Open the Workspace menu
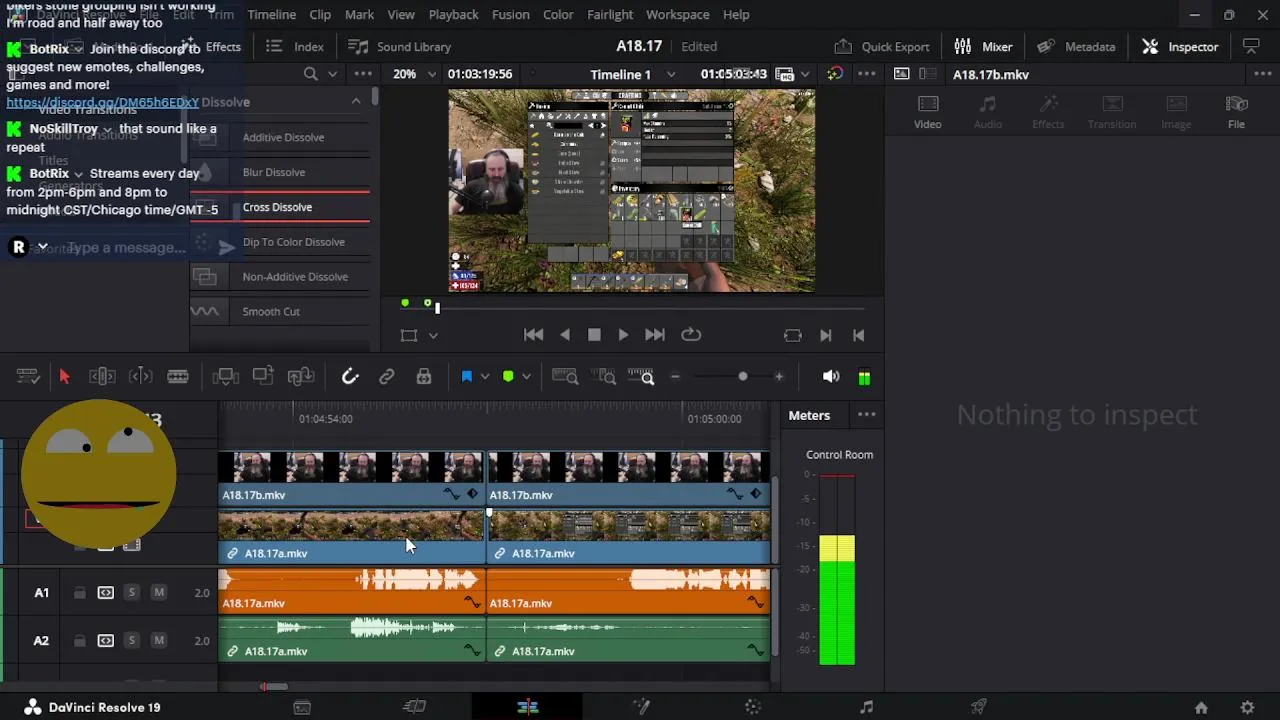Viewport: 1280px width, 720px height. point(678,15)
